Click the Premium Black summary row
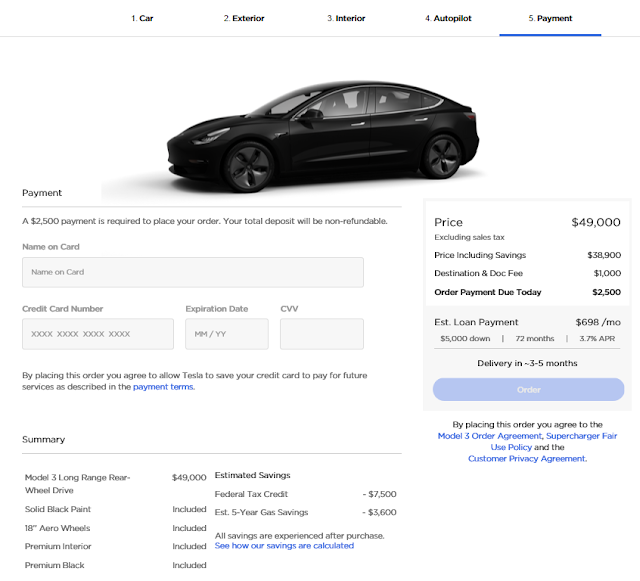 [116, 565]
